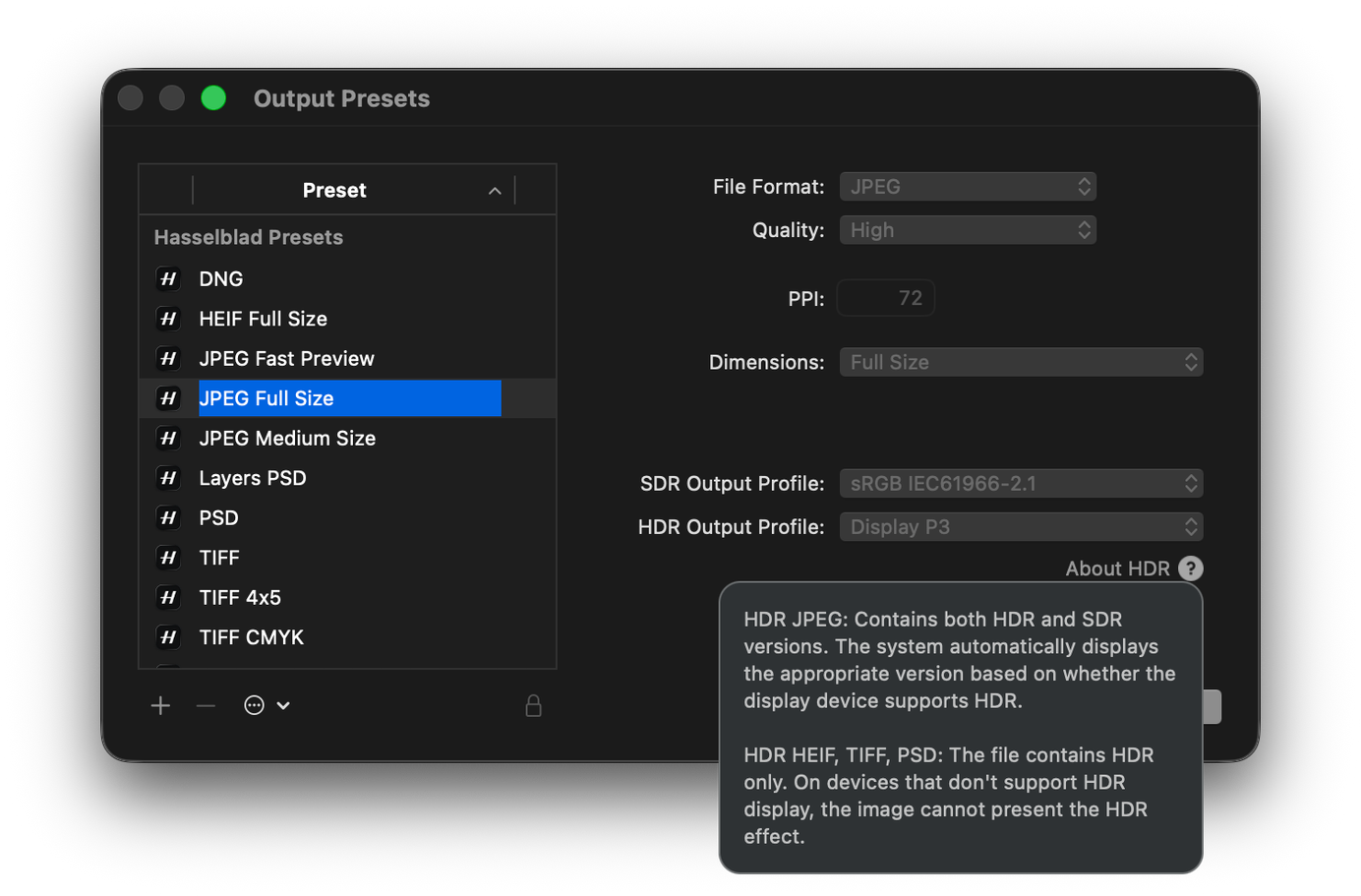Open the Quality dropdown set to High
This screenshot has width=1361, height=896.
tap(968, 230)
